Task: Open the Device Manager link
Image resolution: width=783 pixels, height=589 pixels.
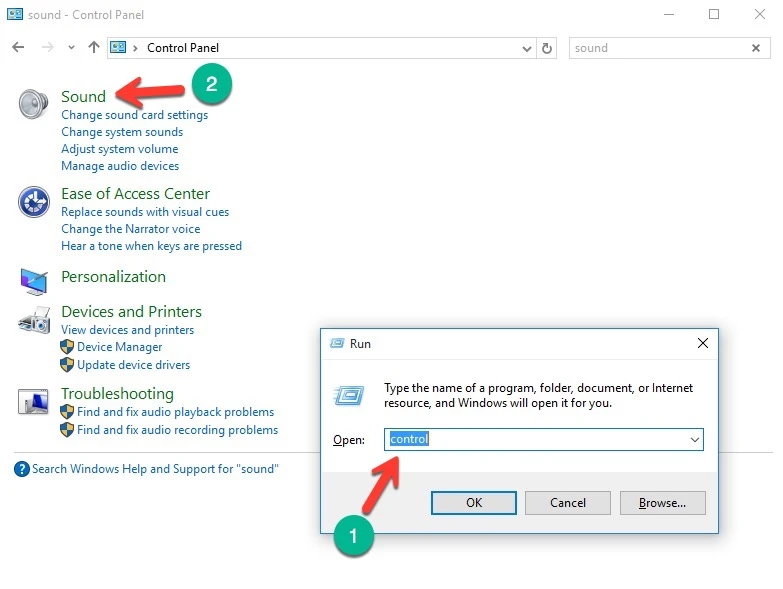Action: [119, 347]
